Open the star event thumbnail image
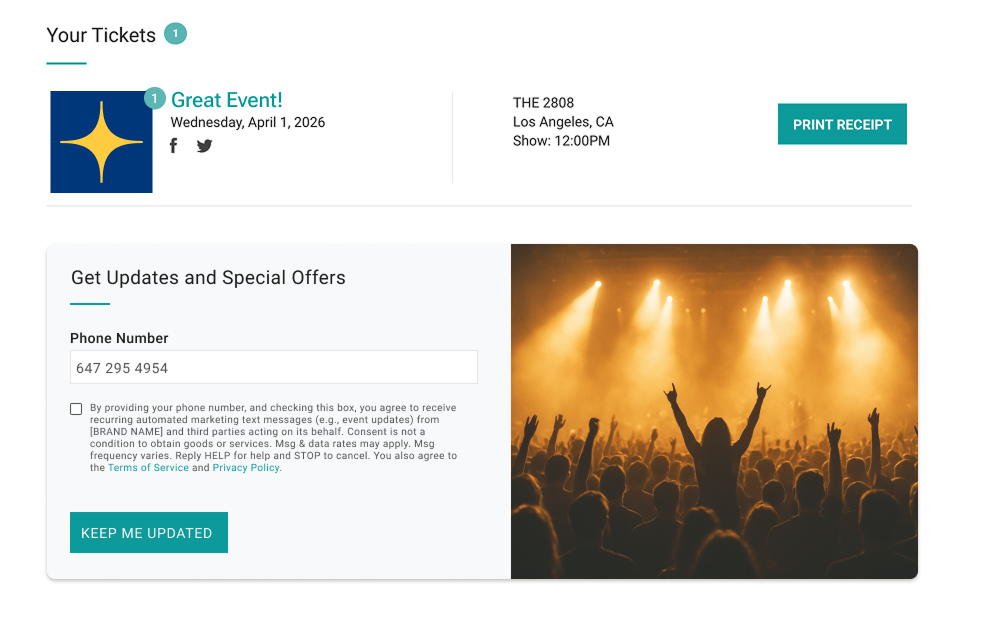Viewport: 996px width, 644px height. pyautogui.click(x=102, y=142)
